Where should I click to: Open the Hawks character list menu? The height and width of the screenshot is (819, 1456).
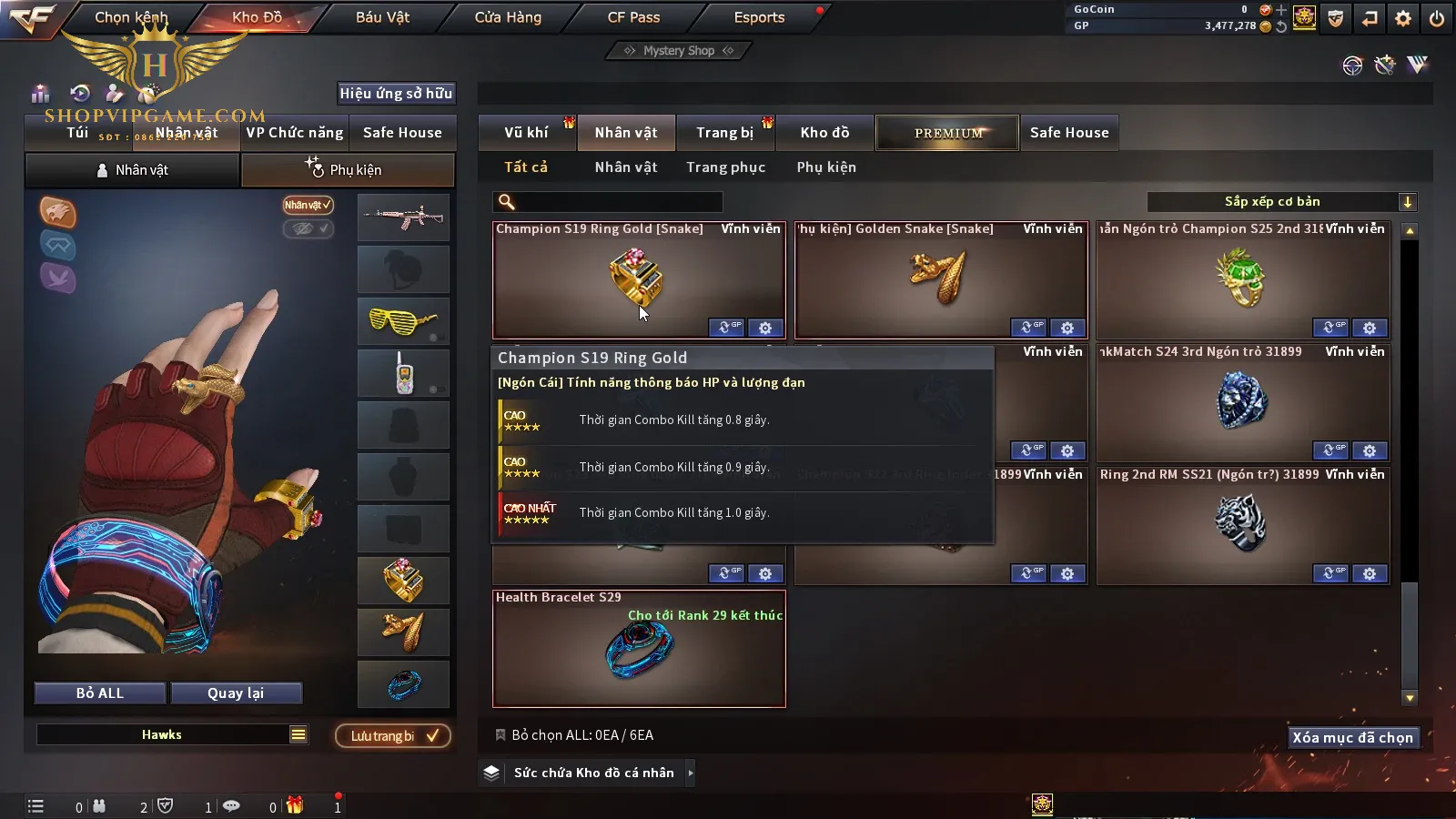[x=298, y=734]
